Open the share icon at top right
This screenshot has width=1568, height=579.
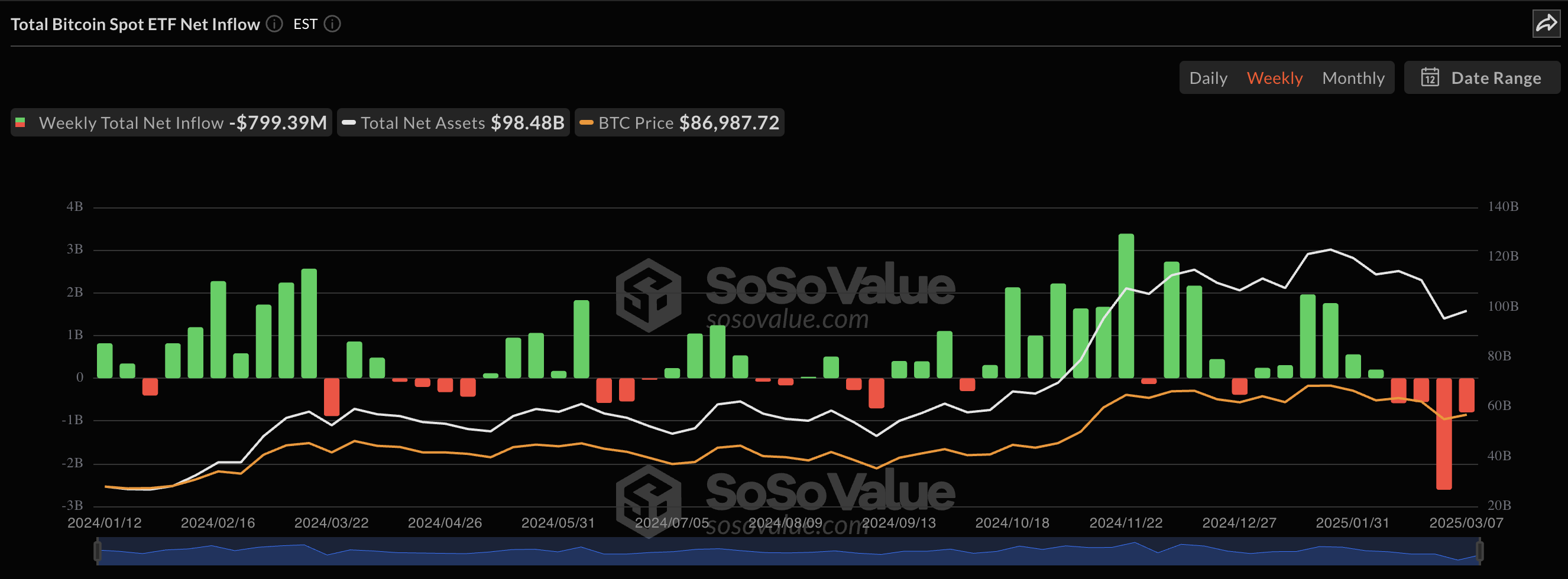[1547, 23]
